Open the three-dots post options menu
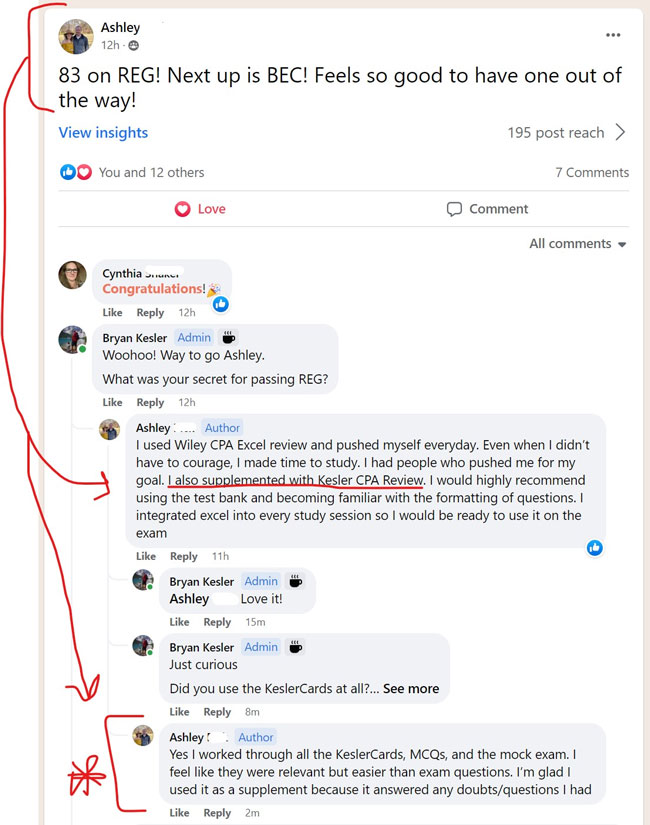The image size is (650, 825). tap(613, 35)
